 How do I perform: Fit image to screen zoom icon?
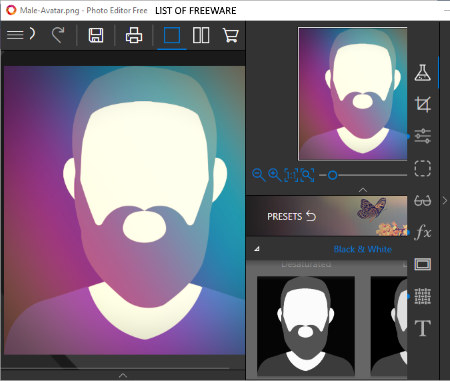click(x=307, y=175)
